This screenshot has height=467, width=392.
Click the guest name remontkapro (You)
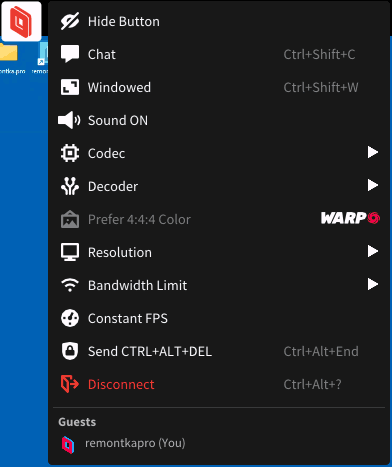coord(135,443)
